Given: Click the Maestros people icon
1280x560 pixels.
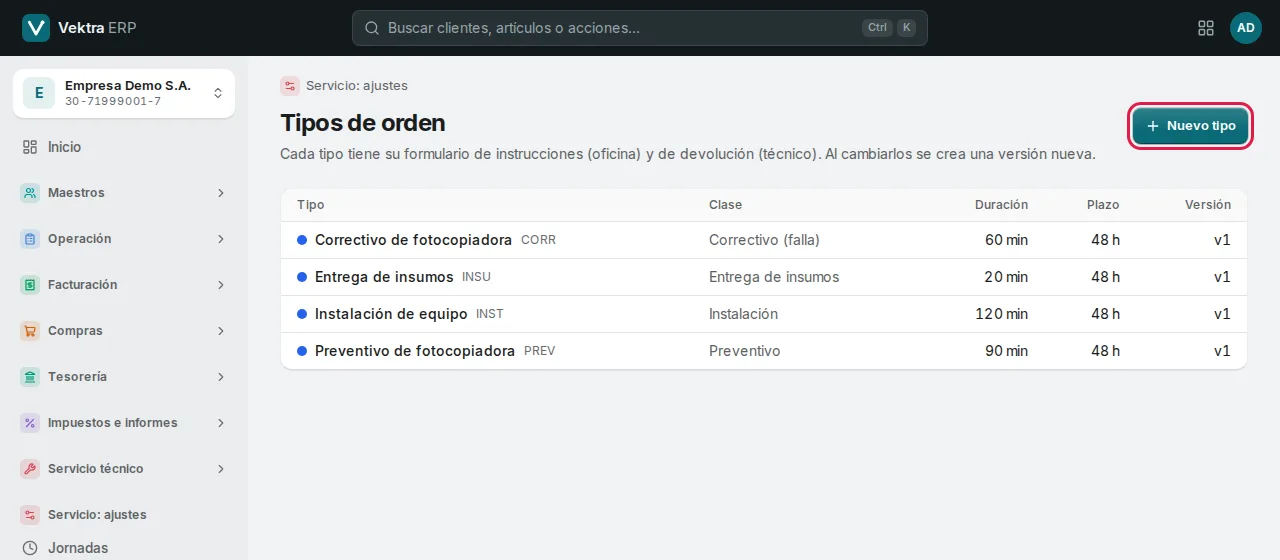Looking at the screenshot, I should tap(30, 193).
